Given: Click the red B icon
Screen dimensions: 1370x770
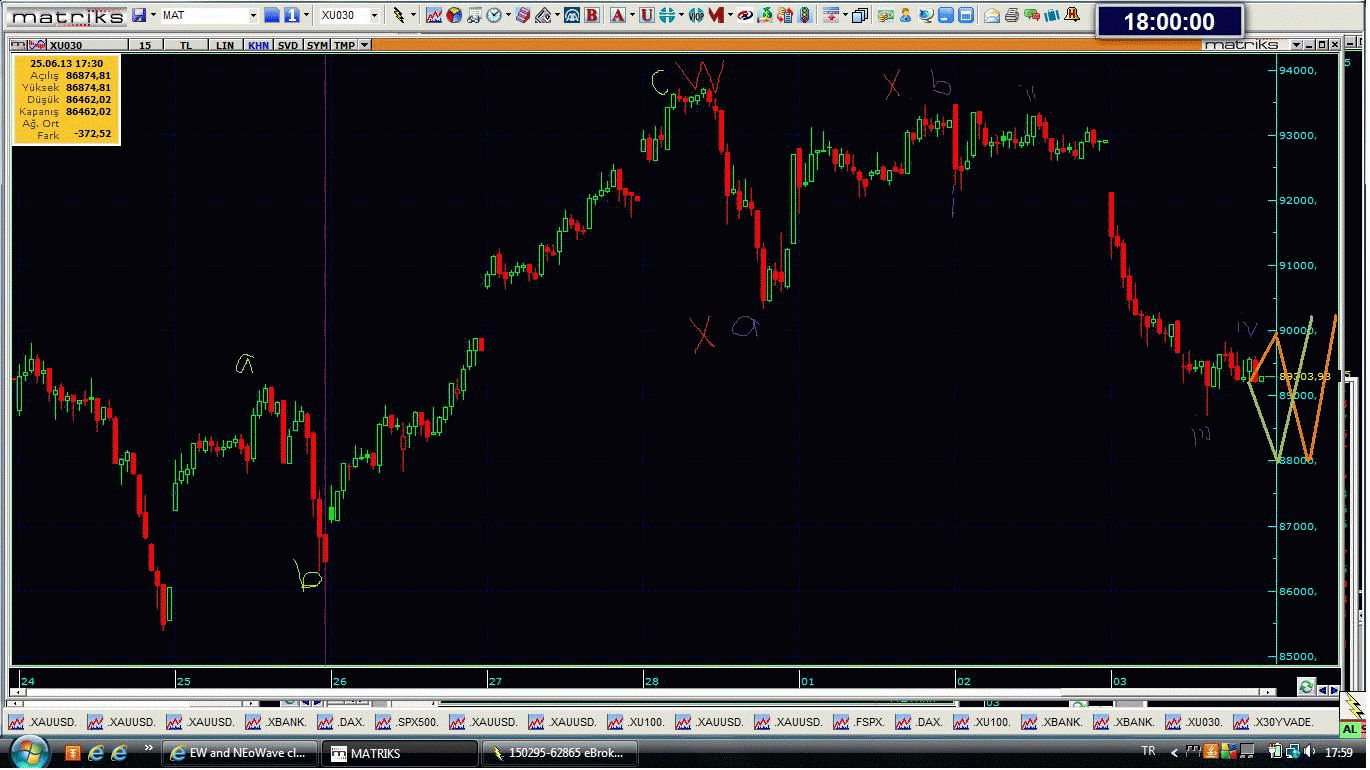Looking at the screenshot, I should pyautogui.click(x=591, y=15).
